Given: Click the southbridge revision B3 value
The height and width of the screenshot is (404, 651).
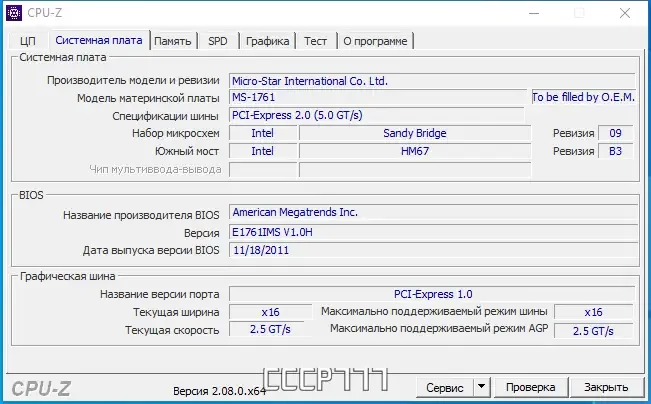Looking at the screenshot, I should click(x=615, y=151).
